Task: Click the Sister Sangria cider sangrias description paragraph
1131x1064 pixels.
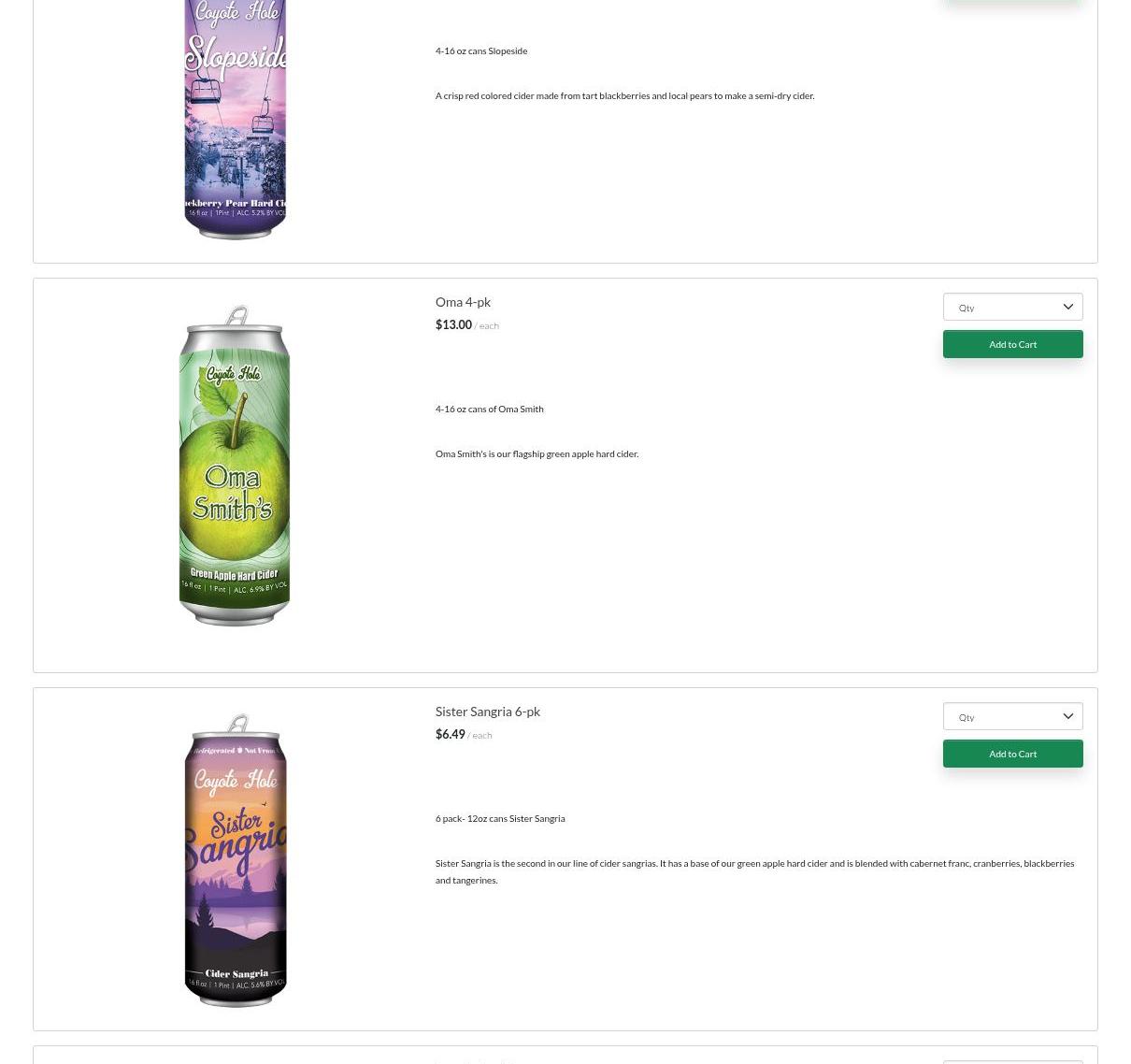Action: [x=754, y=871]
